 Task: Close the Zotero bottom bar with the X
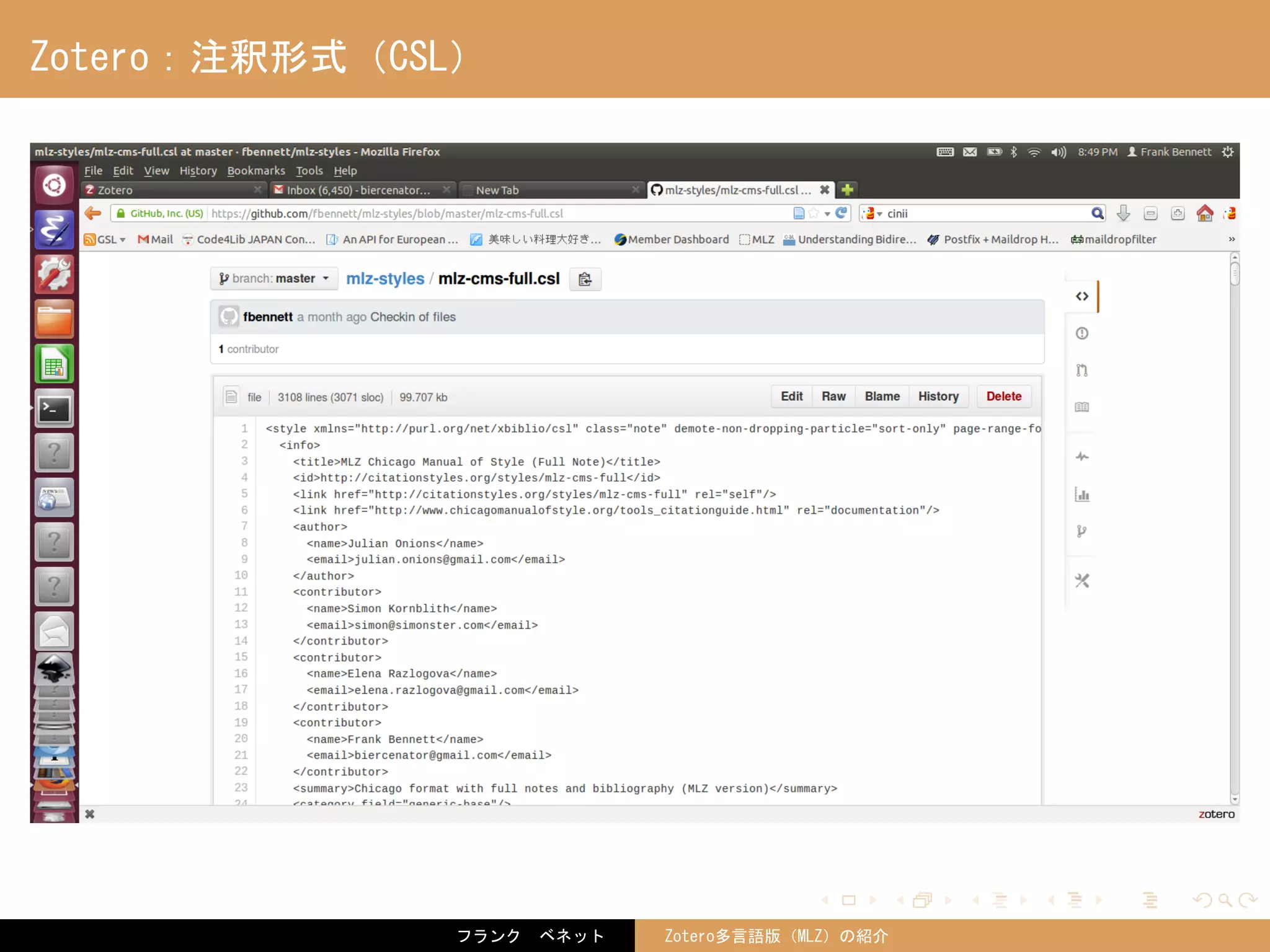click(x=90, y=814)
